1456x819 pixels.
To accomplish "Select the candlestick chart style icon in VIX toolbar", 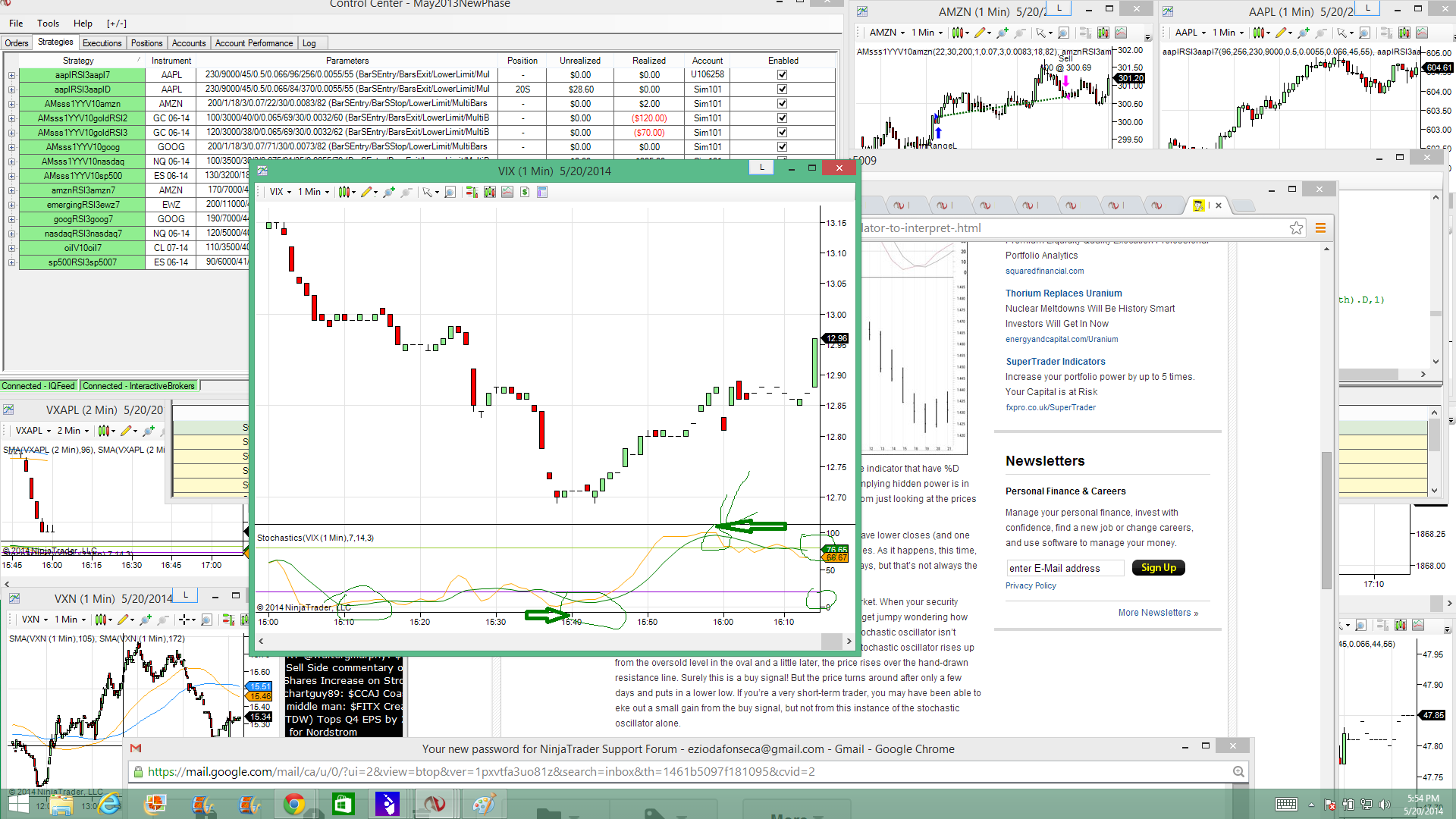I will (x=344, y=192).
